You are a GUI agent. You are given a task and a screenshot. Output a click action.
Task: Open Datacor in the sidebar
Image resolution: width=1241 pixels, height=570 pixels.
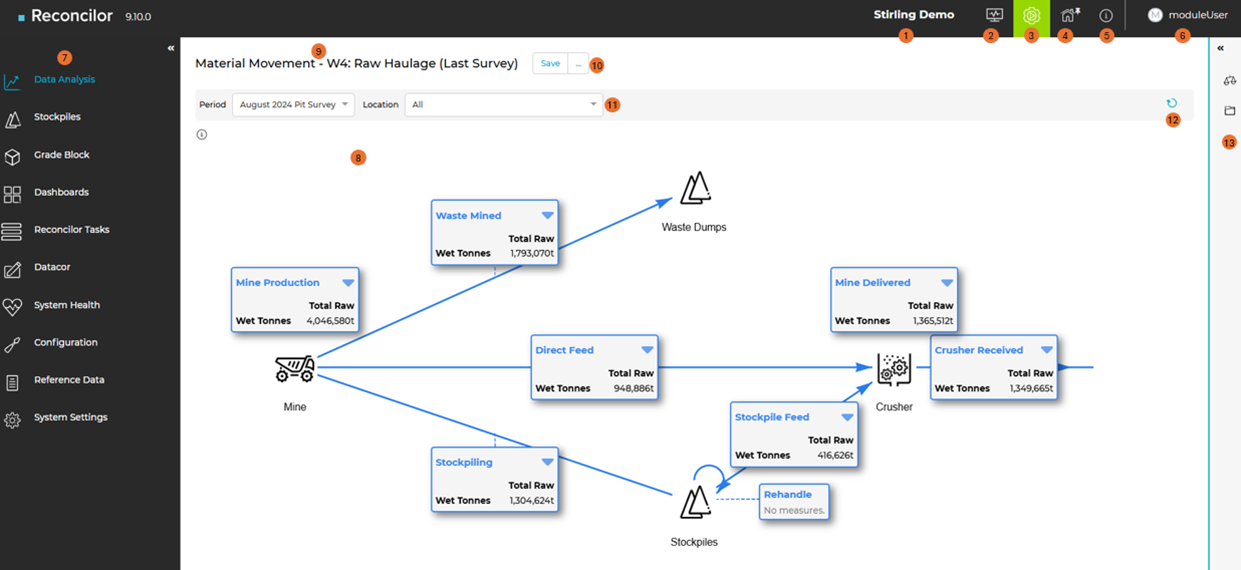(x=52, y=267)
